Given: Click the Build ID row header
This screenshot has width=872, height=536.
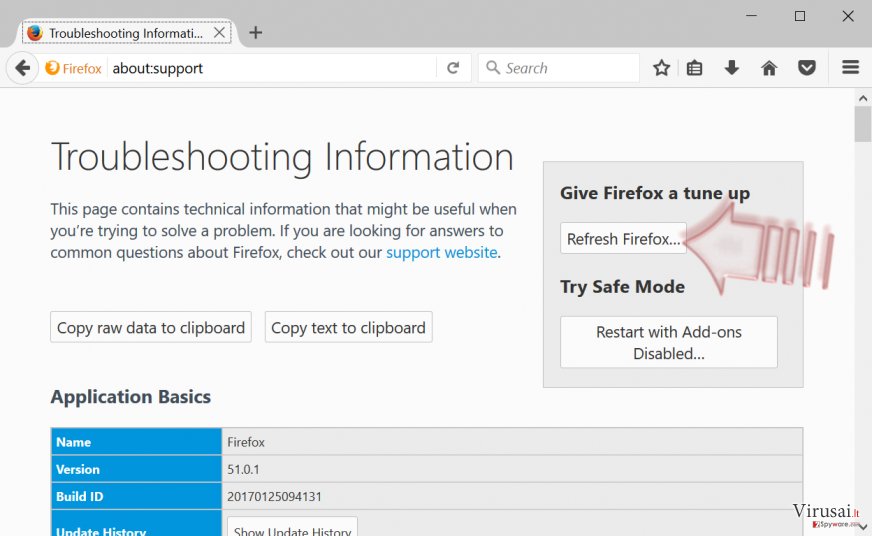Looking at the screenshot, I should click(136, 496).
